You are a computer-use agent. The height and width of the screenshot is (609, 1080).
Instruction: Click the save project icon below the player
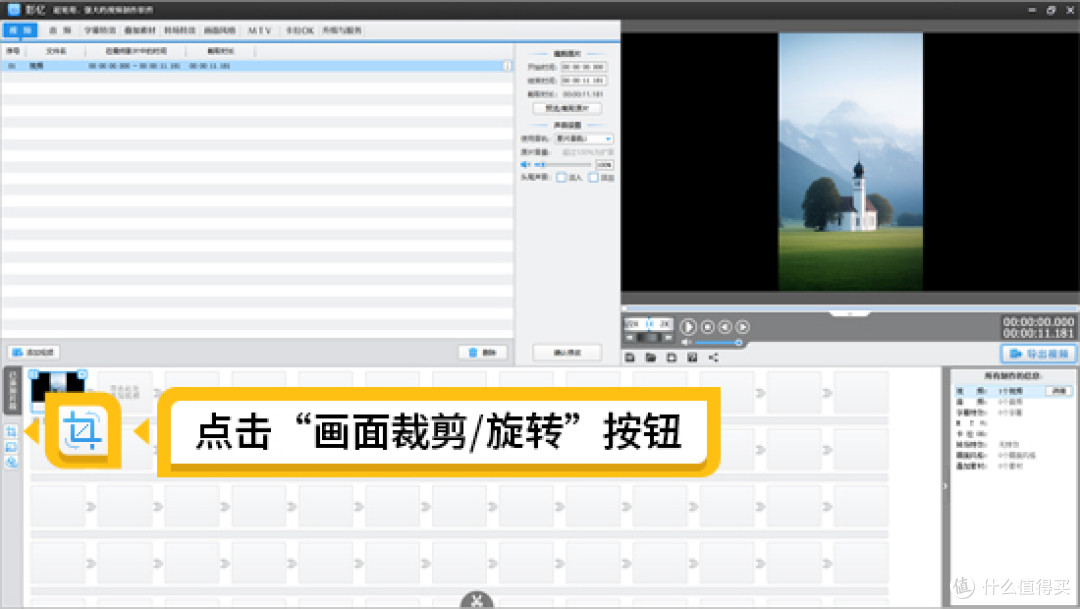pos(630,357)
